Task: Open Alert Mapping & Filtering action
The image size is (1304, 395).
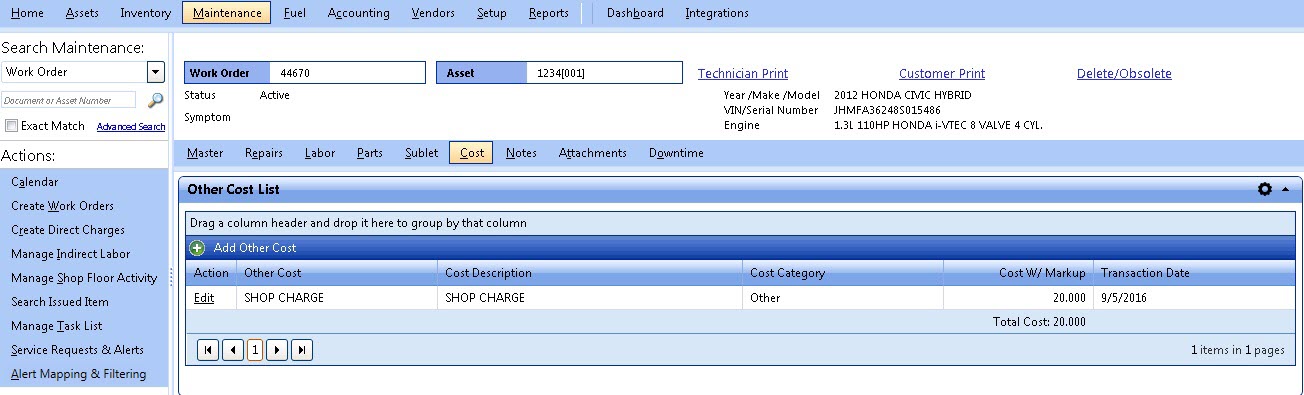Action: pos(78,374)
